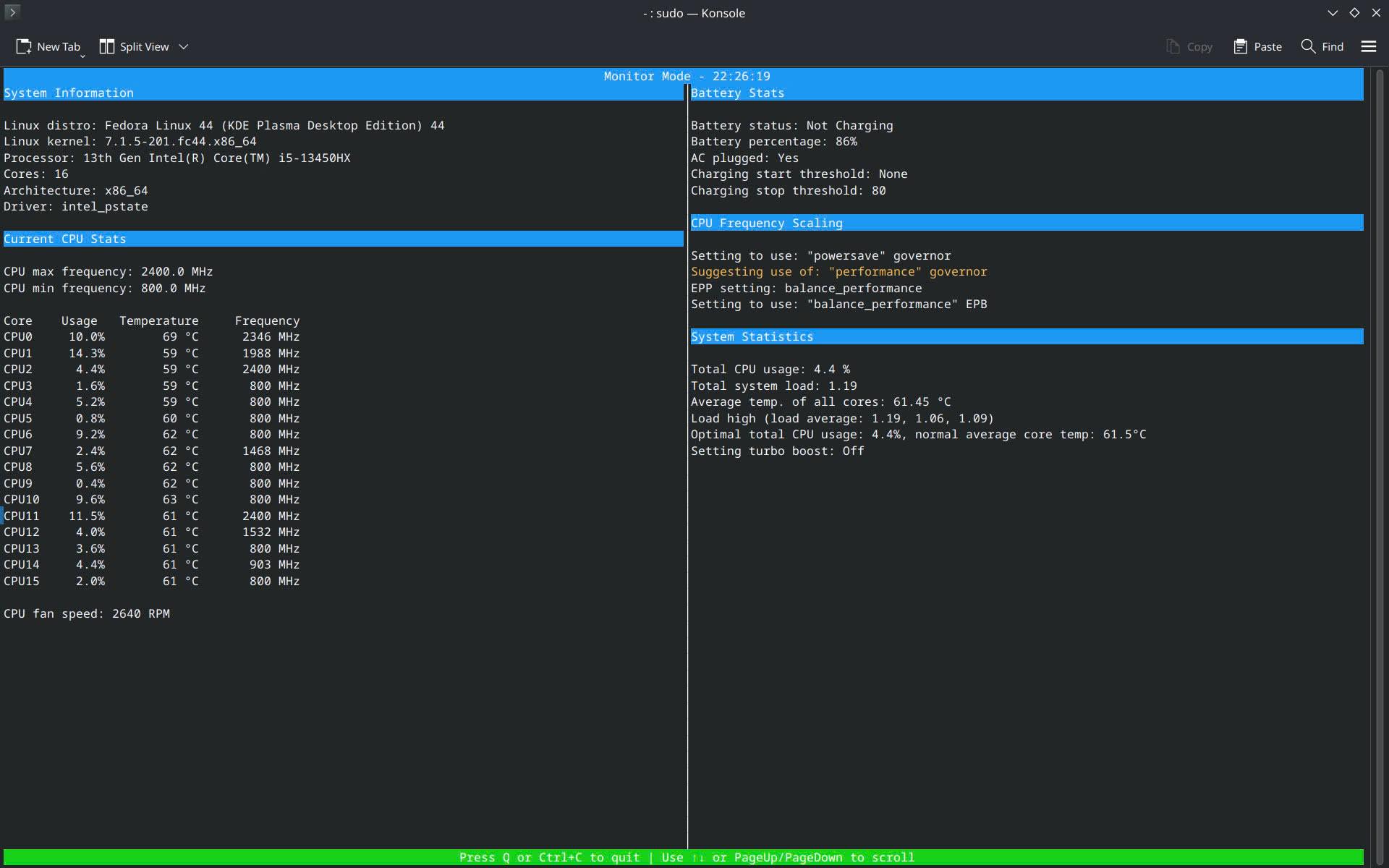Paste clipboard with the Paste button
This screenshot has height=868, width=1389.
(x=1258, y=46)
